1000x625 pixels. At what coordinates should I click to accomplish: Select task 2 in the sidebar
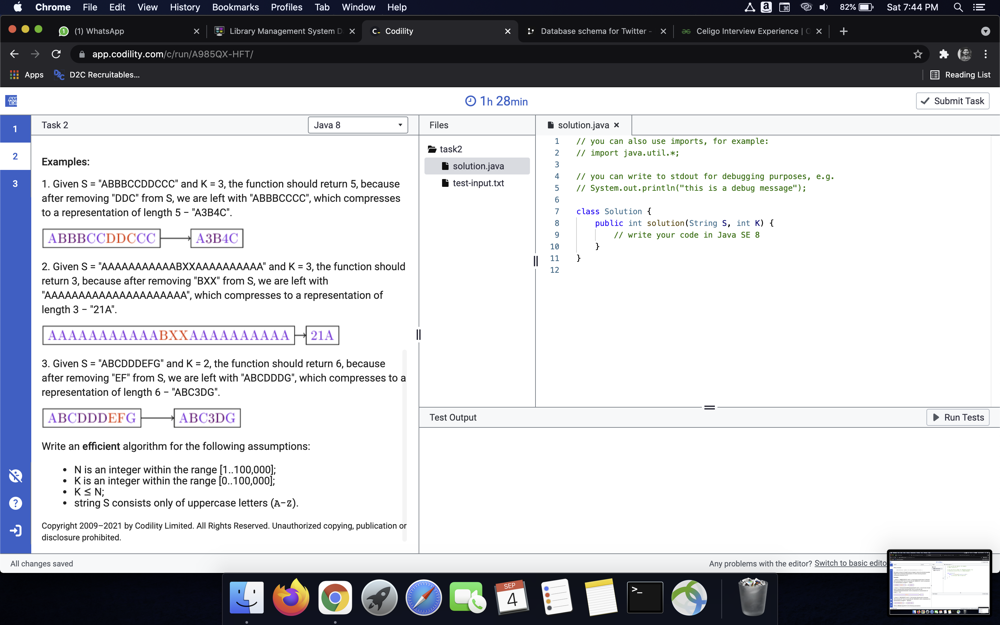click(x=15, y=156)
